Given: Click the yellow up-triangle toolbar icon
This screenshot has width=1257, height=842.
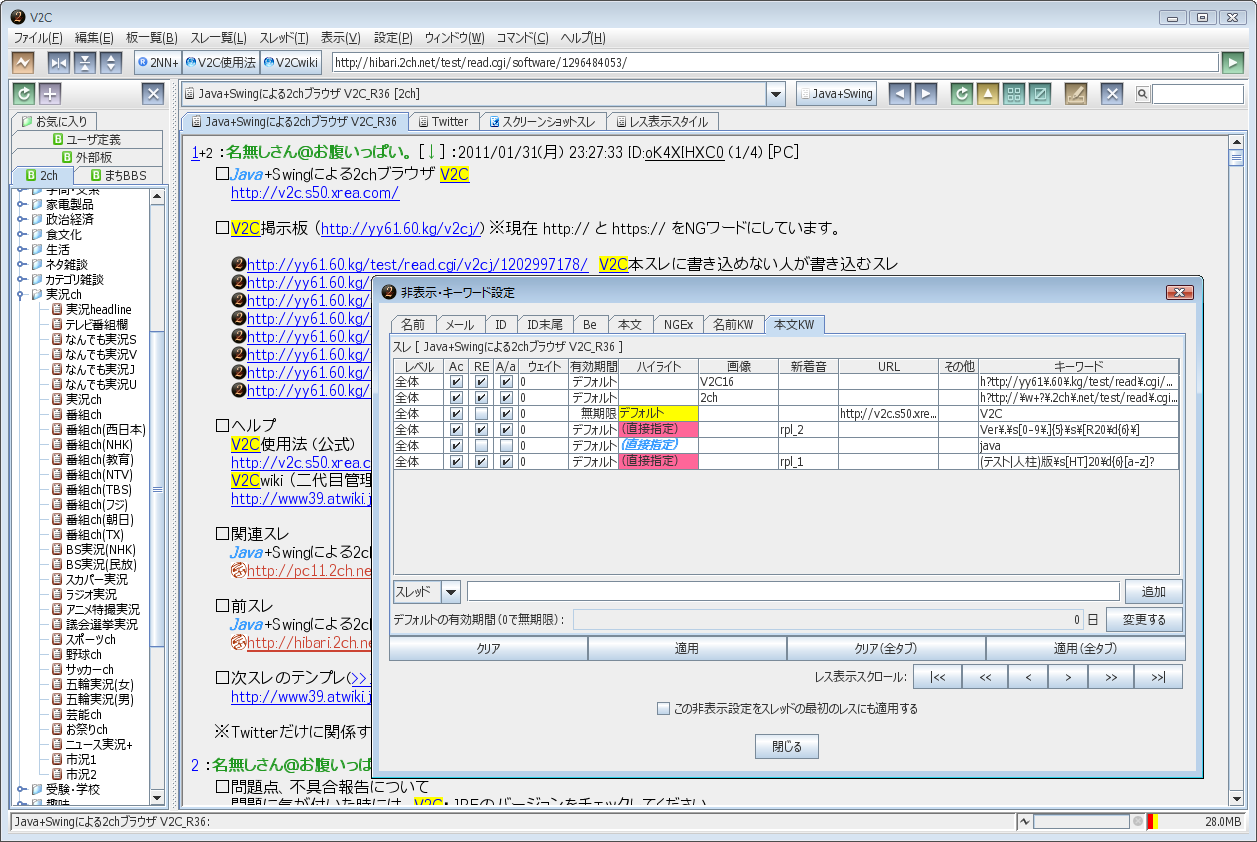Looking at the screenshot, I should [988, 94].
